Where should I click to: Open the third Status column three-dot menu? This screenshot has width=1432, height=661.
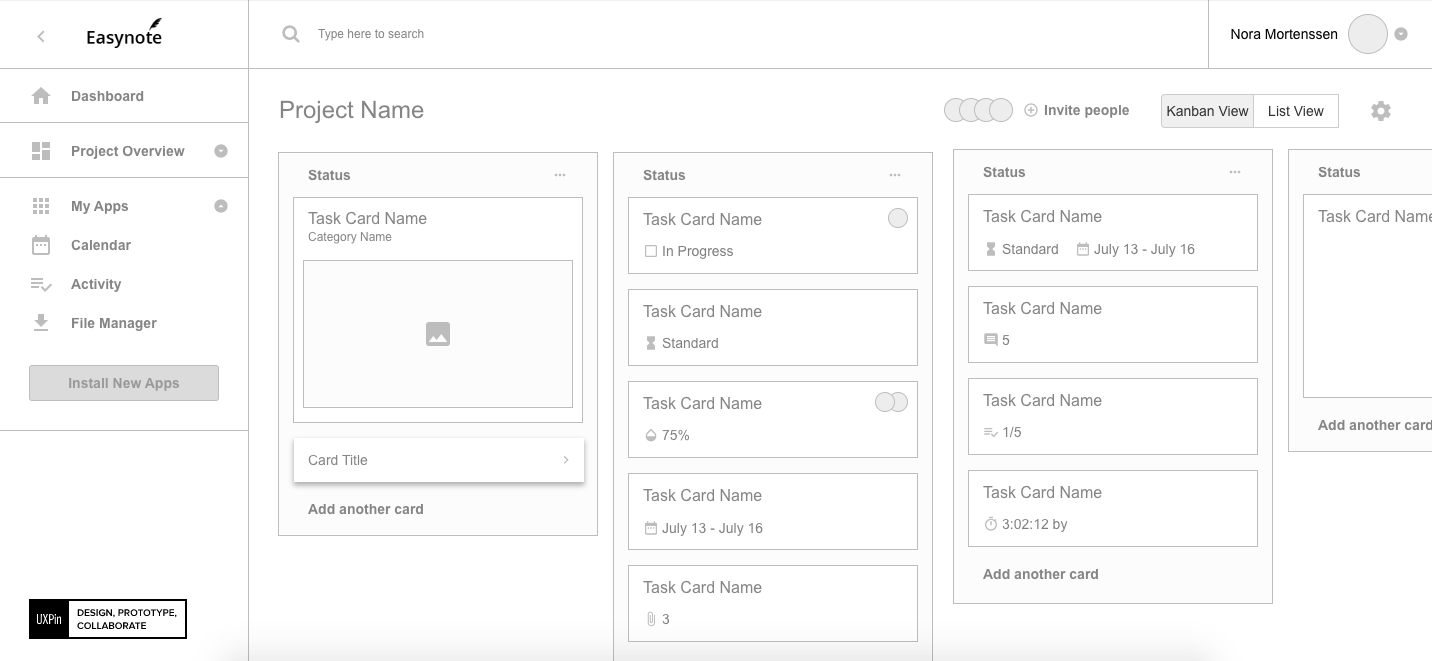click(1235, 172)
